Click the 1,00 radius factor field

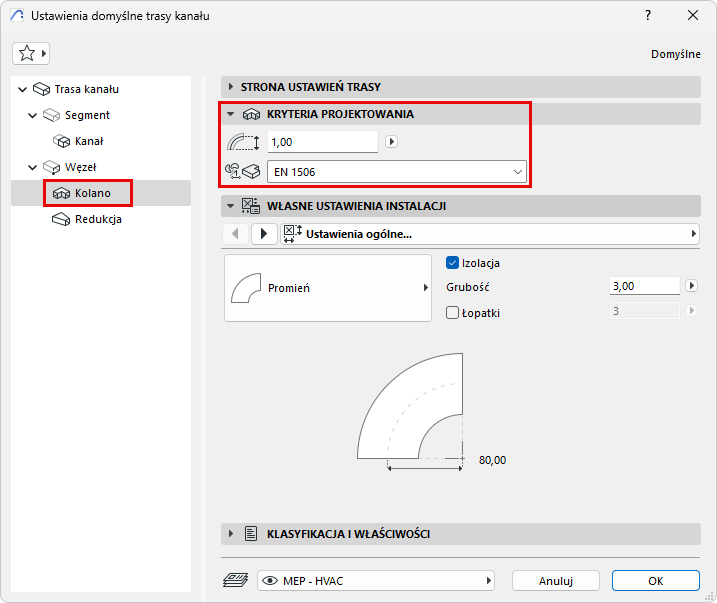tap(322, 142)
